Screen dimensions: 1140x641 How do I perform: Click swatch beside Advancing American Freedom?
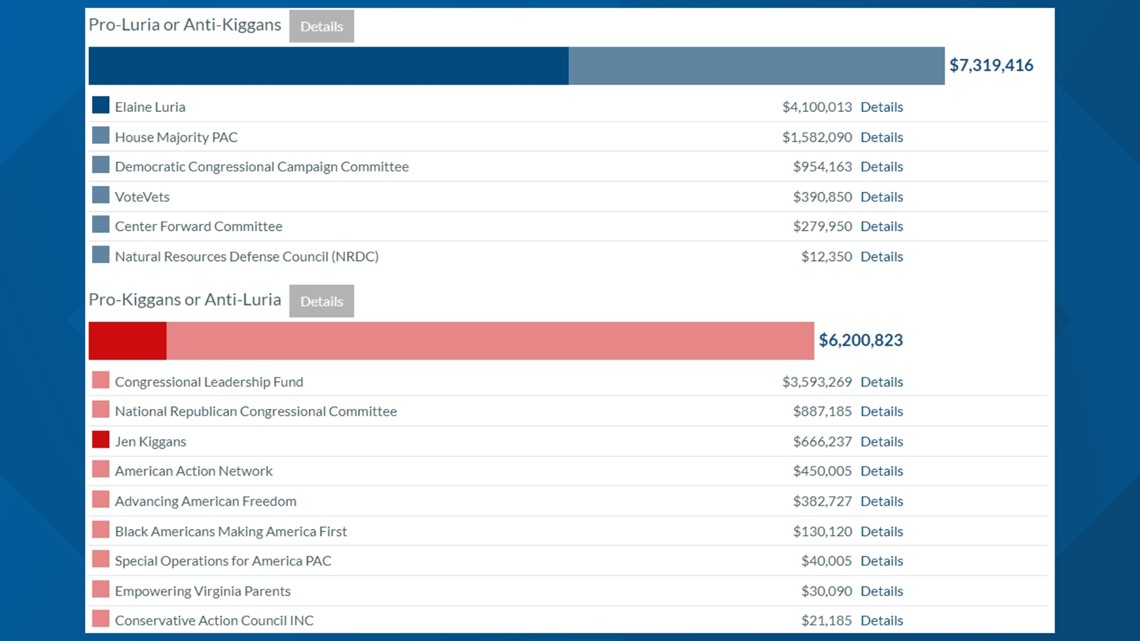[101, 499]
